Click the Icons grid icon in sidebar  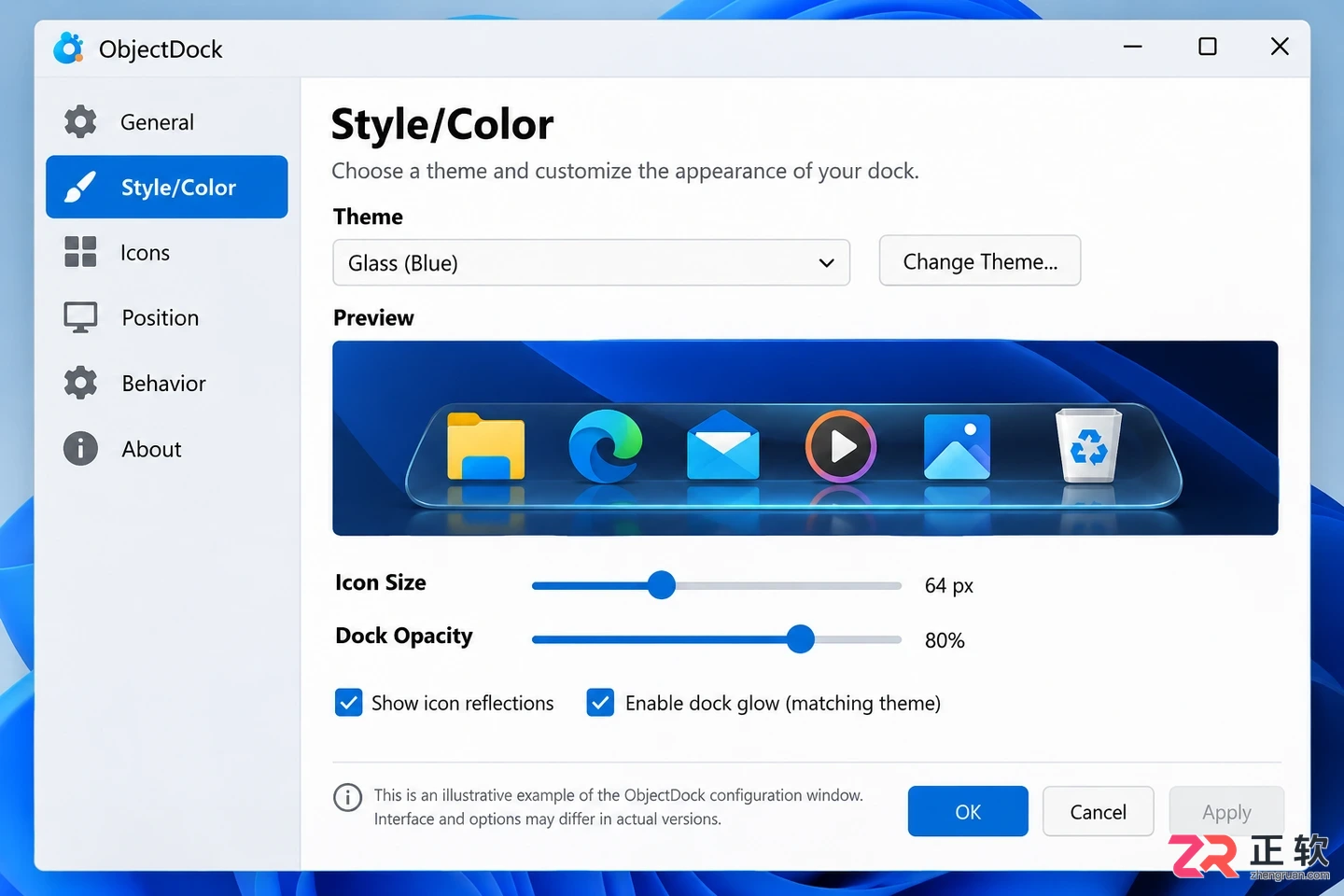click(80, 252)
